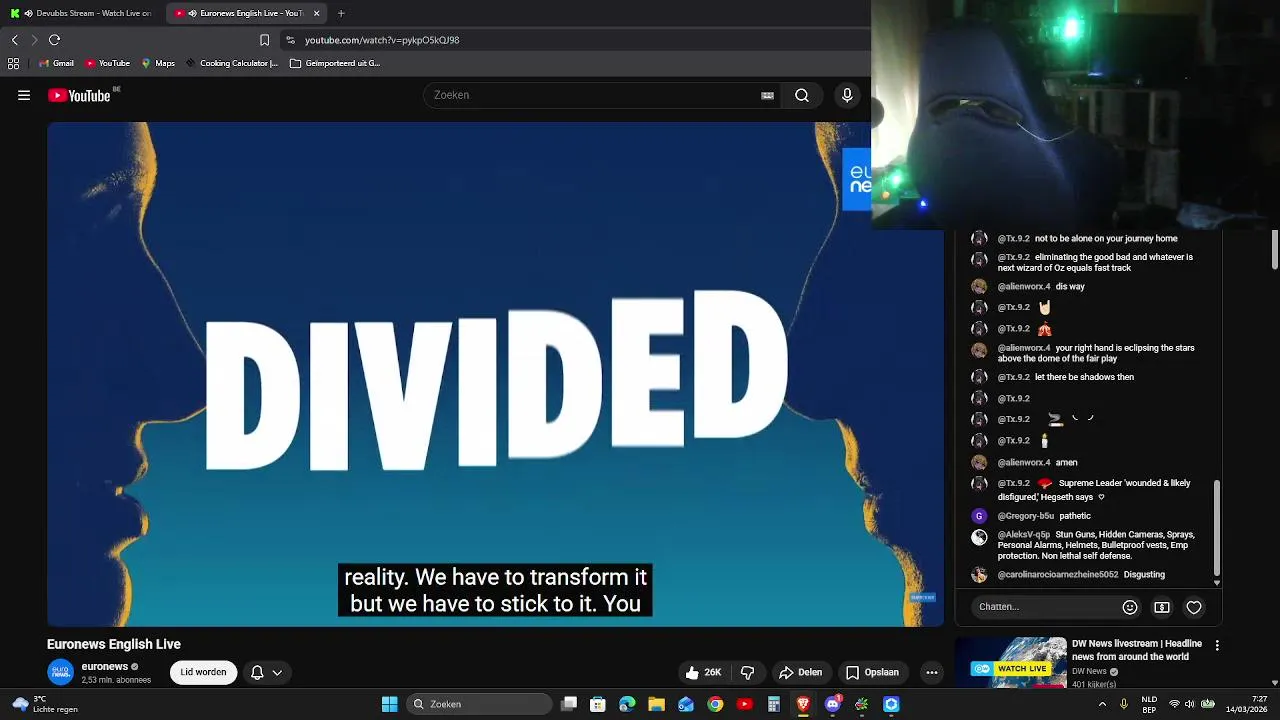Open YouTube bookmark in bookmarks bar

point(107,63)
